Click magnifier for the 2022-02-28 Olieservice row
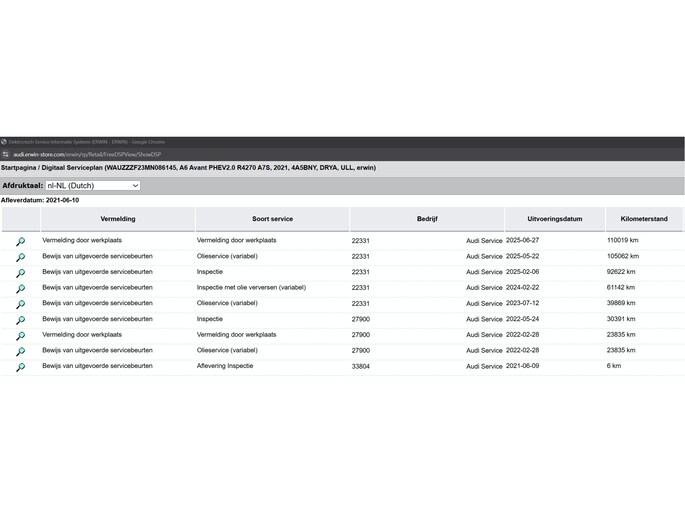 tap(20, 352)
